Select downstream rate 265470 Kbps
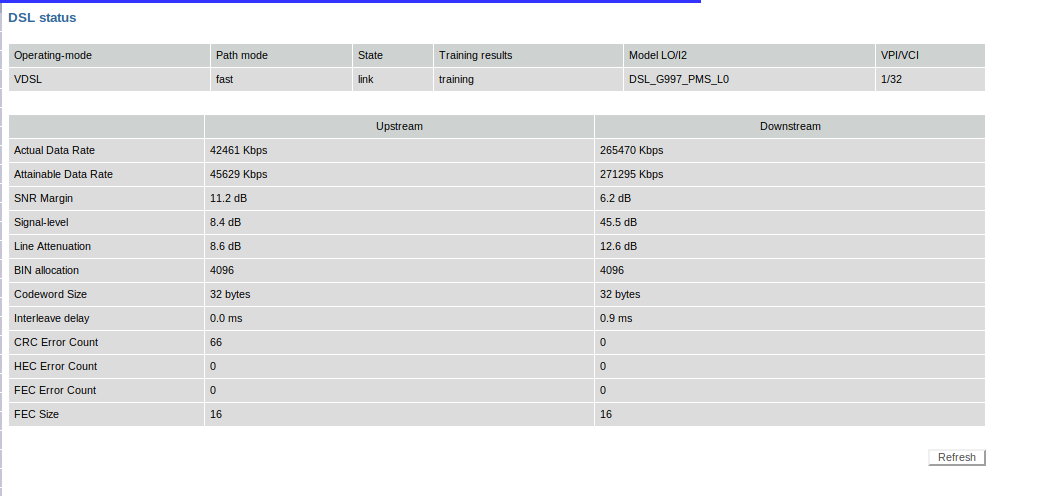This screenshot has height=496, width=1041. (x=631, y=150)
